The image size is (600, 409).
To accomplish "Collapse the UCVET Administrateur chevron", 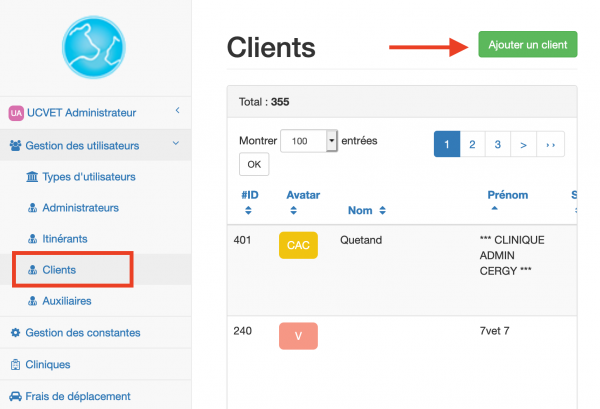I will tap(177, 111).
